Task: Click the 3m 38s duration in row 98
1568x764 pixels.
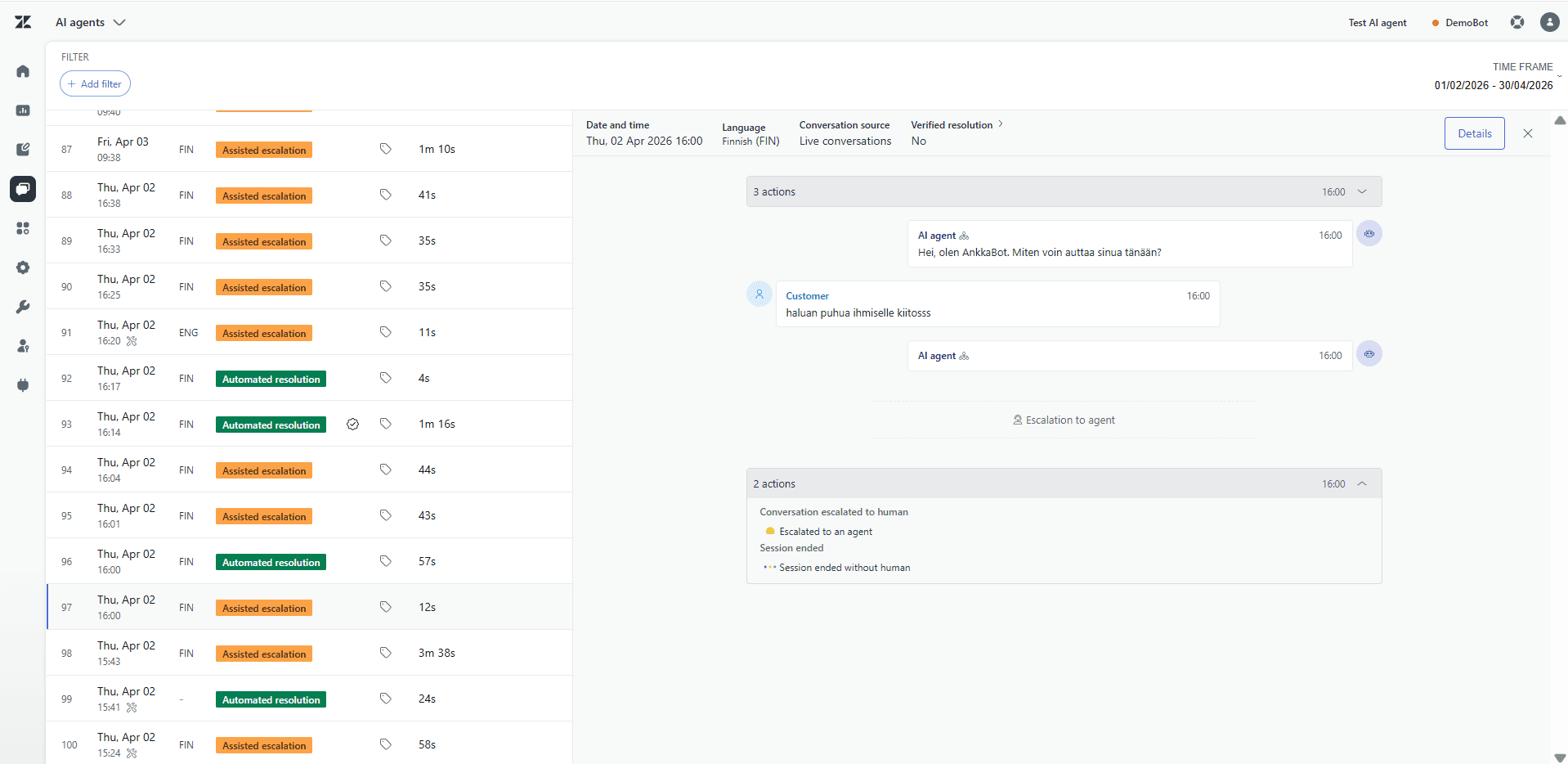Action: [x=437, y=653]
